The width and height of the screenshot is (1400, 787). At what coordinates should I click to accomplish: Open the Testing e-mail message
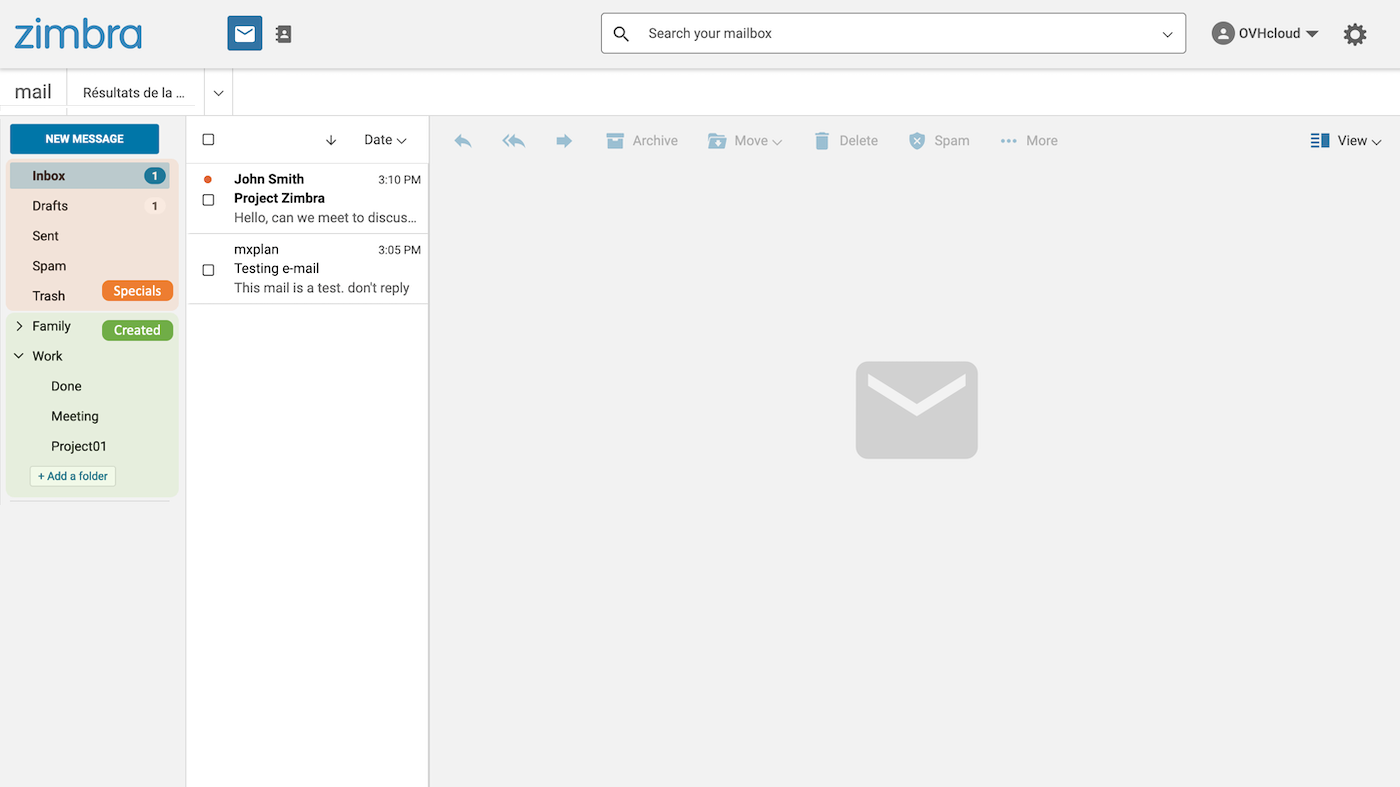pos(276,268)
